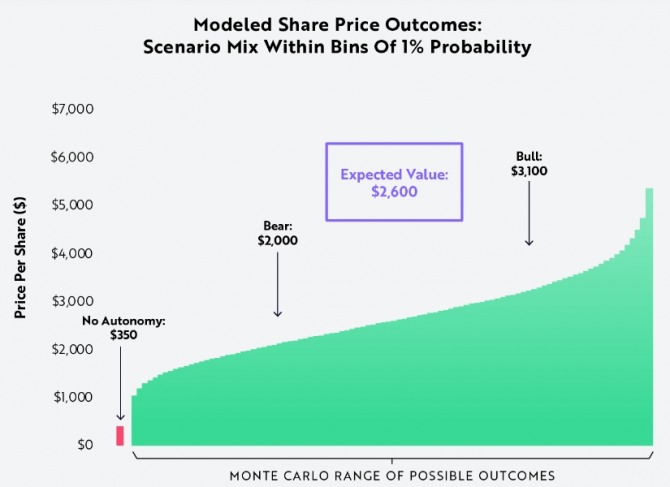Click the $1,000 y-axis tick label
The width and height of the screenshot is (670, 487).
(x=71, y=397)
